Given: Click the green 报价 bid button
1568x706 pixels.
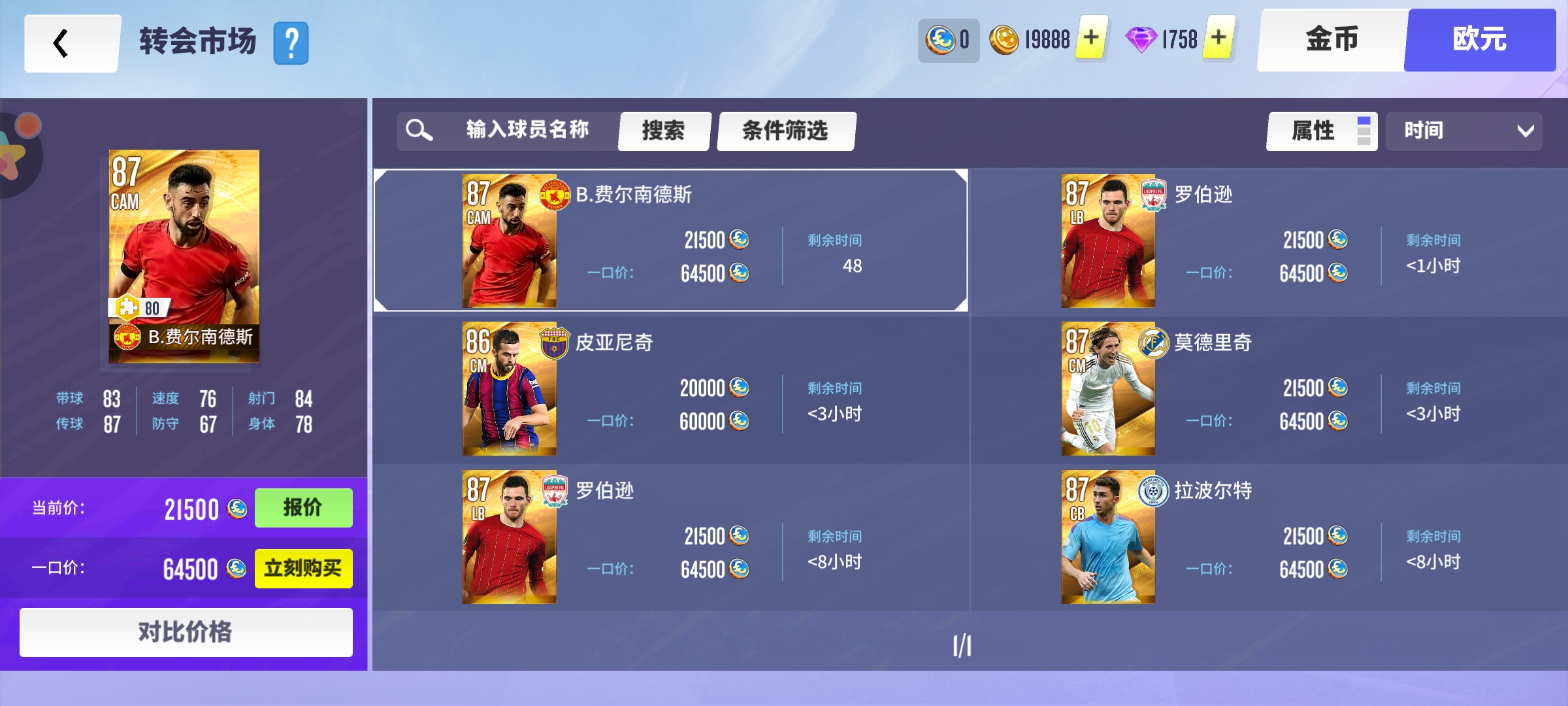Looking at the screenshot, I should (303, 507).
